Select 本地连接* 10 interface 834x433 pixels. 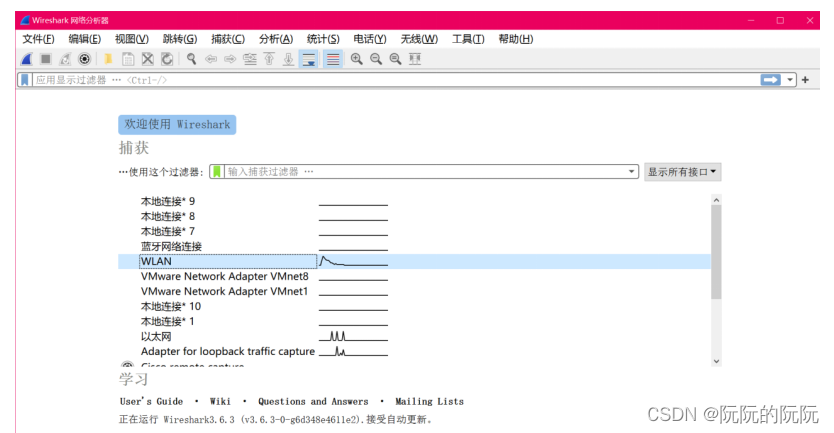point(171,306)
